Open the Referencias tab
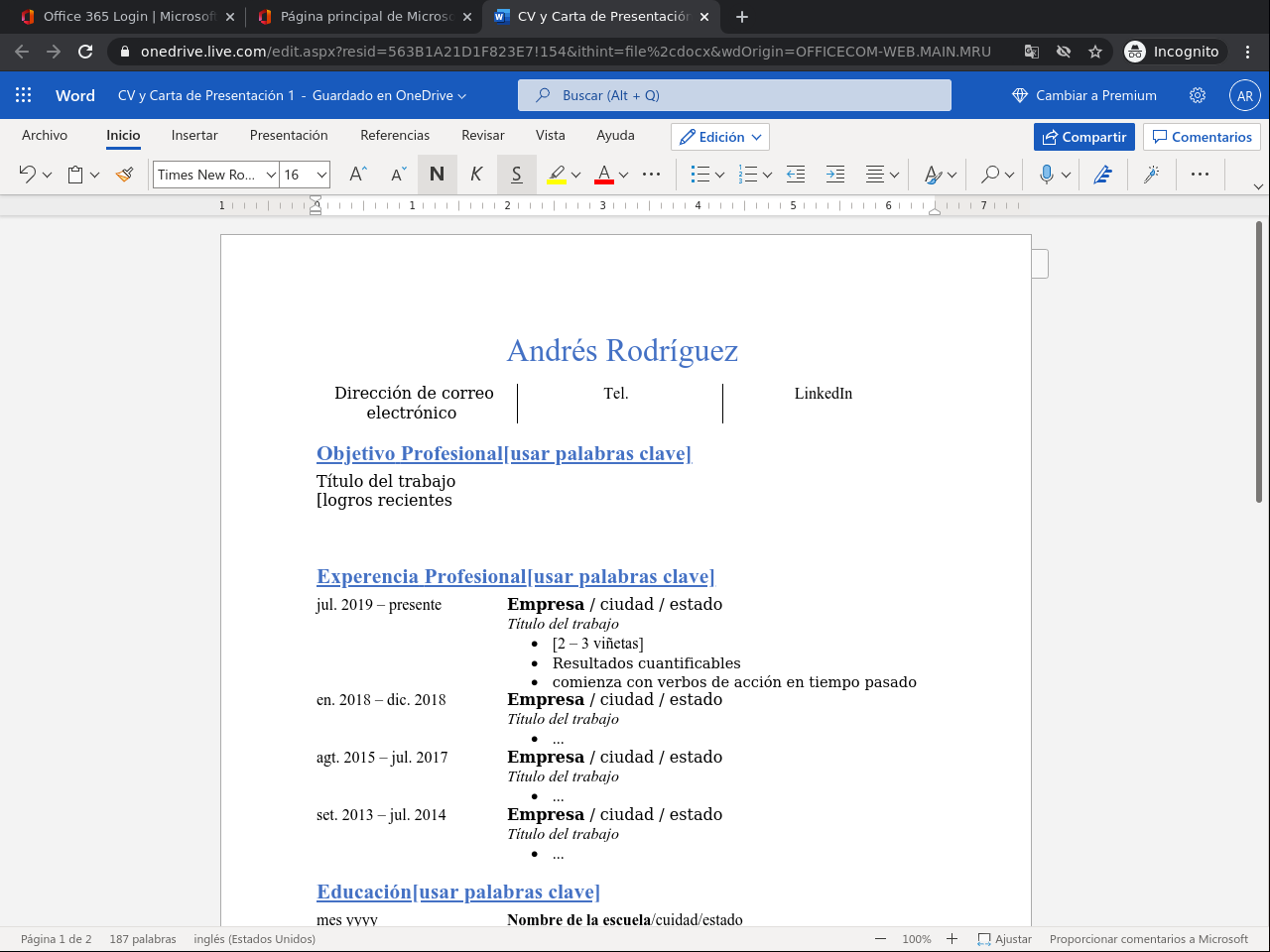Screen dimensions: 1270x952 [395, 135]
